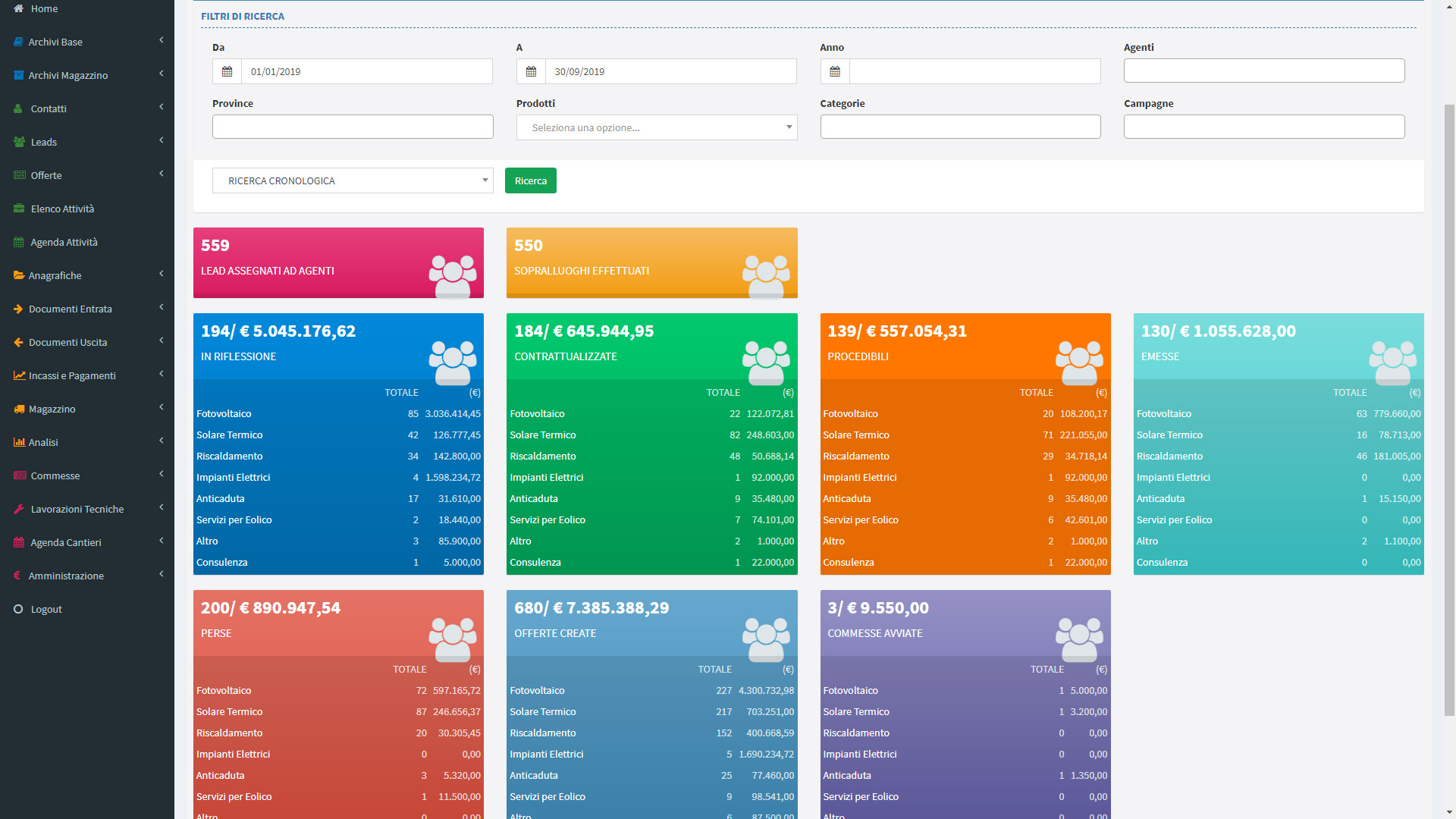Click the Archivi Base book icon
The image size is (1456, 819).
point(18,42)
